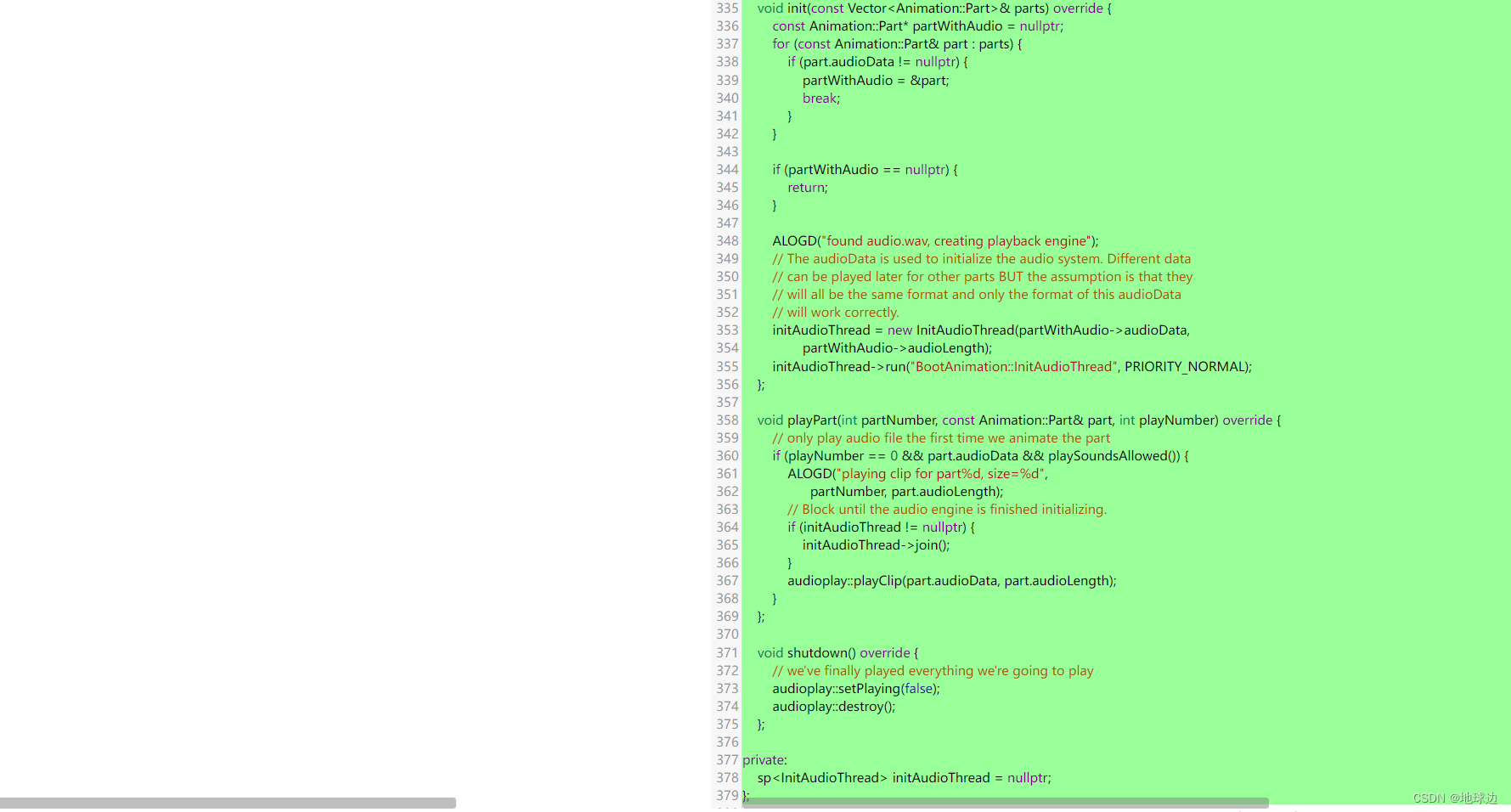Click the break statement on line 340
This screenshot has width=1511, height=812.
(x=819, y=98)
